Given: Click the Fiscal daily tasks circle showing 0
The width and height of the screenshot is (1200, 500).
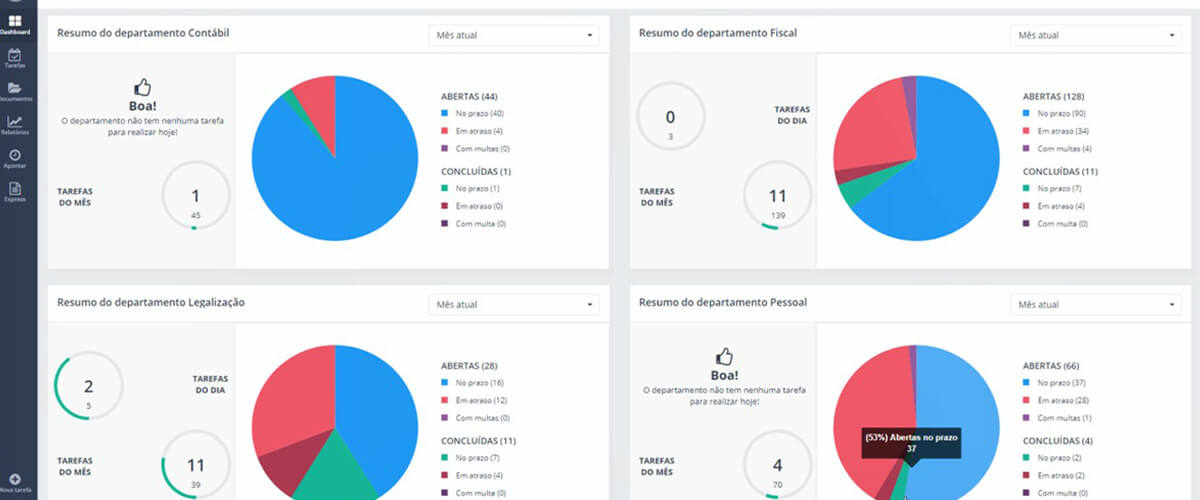Looking at the screenshot, I should 670,117.
